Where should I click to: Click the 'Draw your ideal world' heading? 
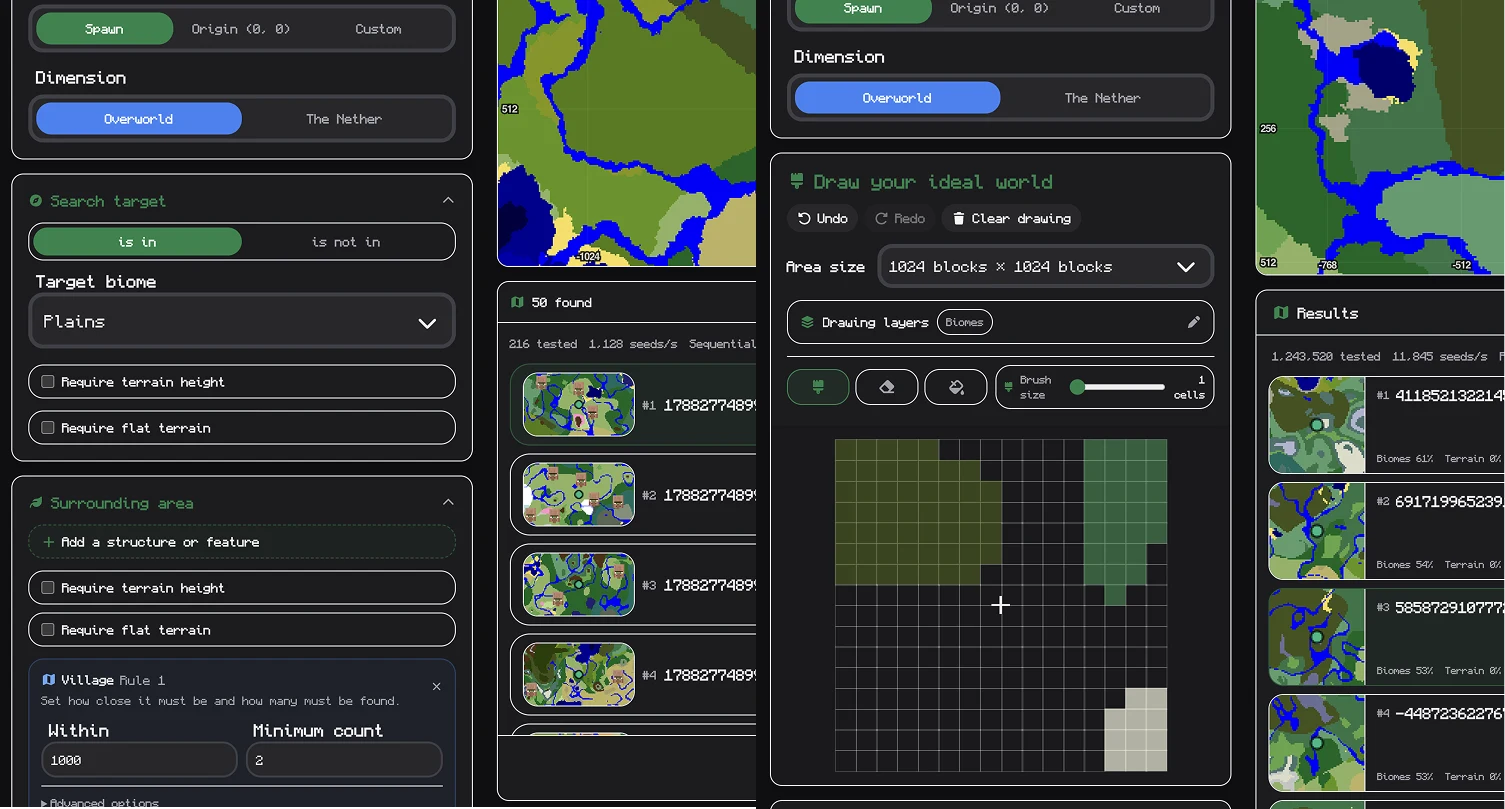pos(932,182)
